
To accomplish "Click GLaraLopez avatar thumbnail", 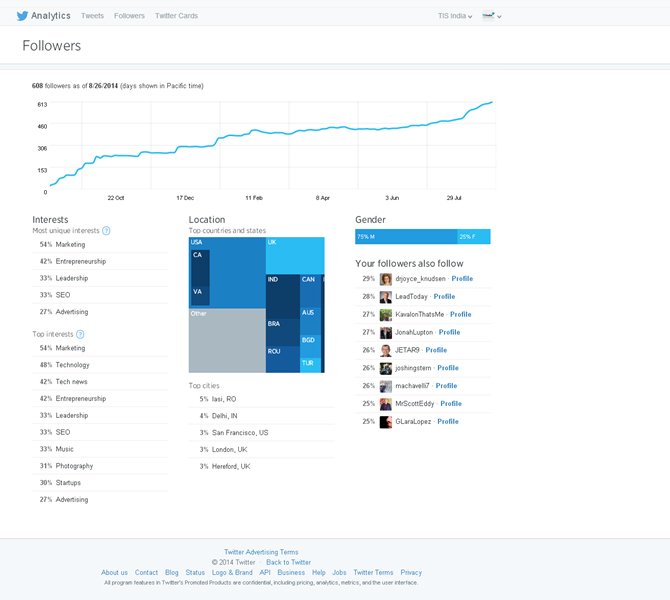I will (385, 422).
